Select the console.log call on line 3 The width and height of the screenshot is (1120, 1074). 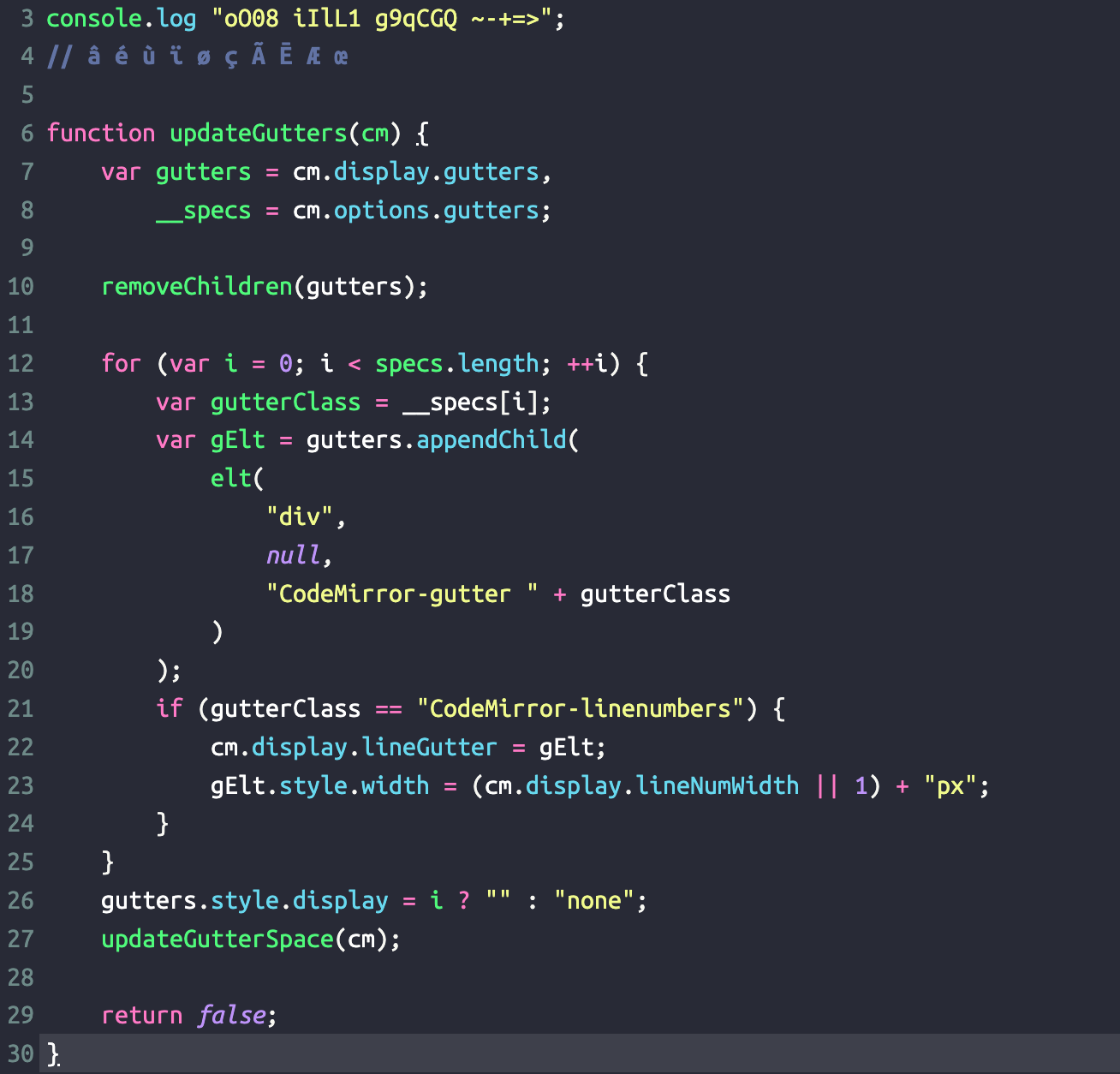[x=120, y=18]
